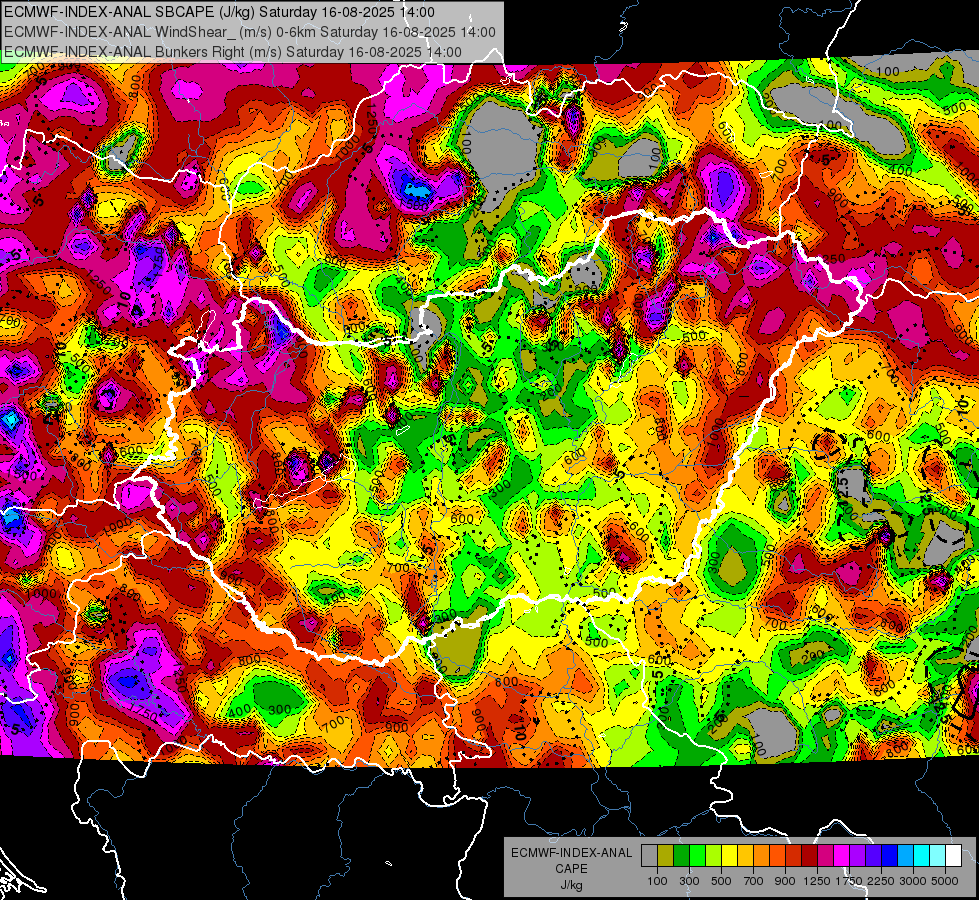Image resolution: width=979 pixels, height=900 pixels.
Task: Click the bright cyan legend swatch
Action: pos(922,856)
